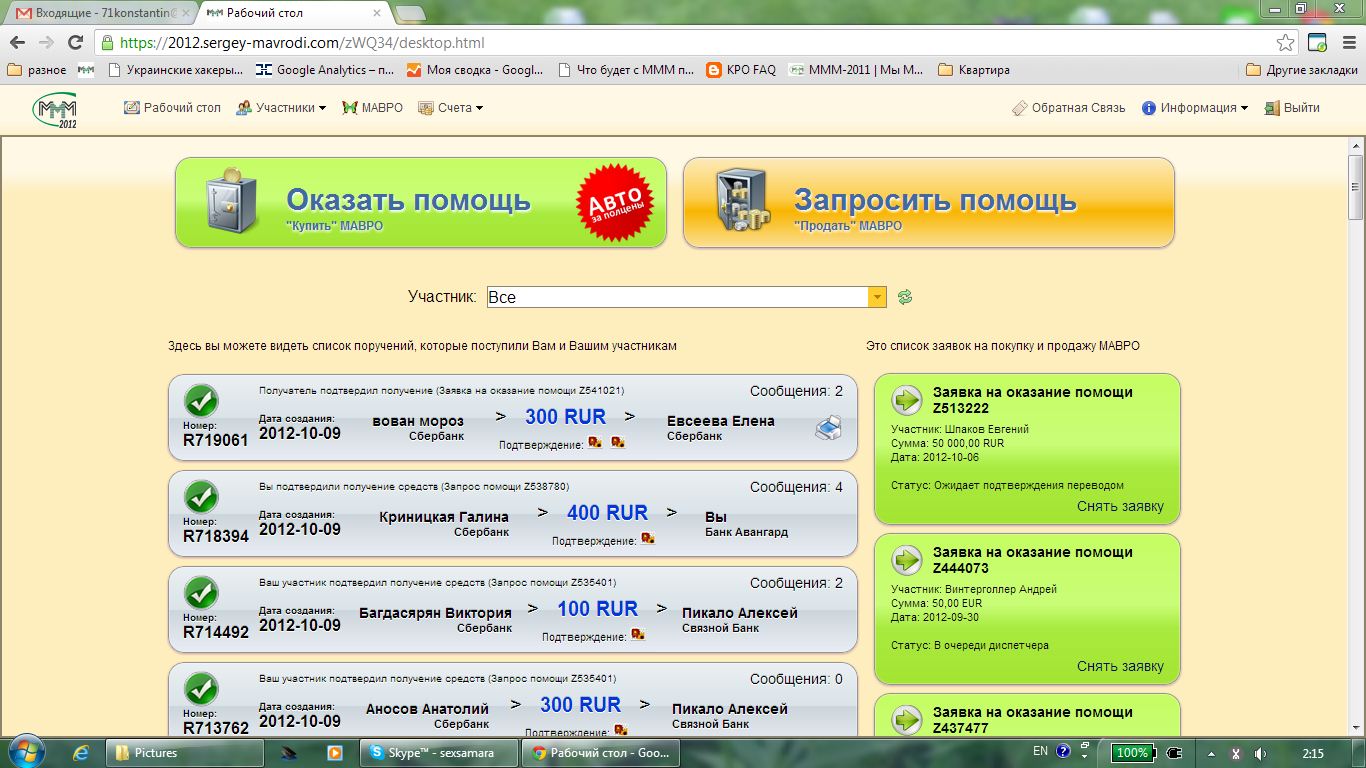Click the Windows Start button
This screenshot has width=1366, height=768.
point(25,752)
